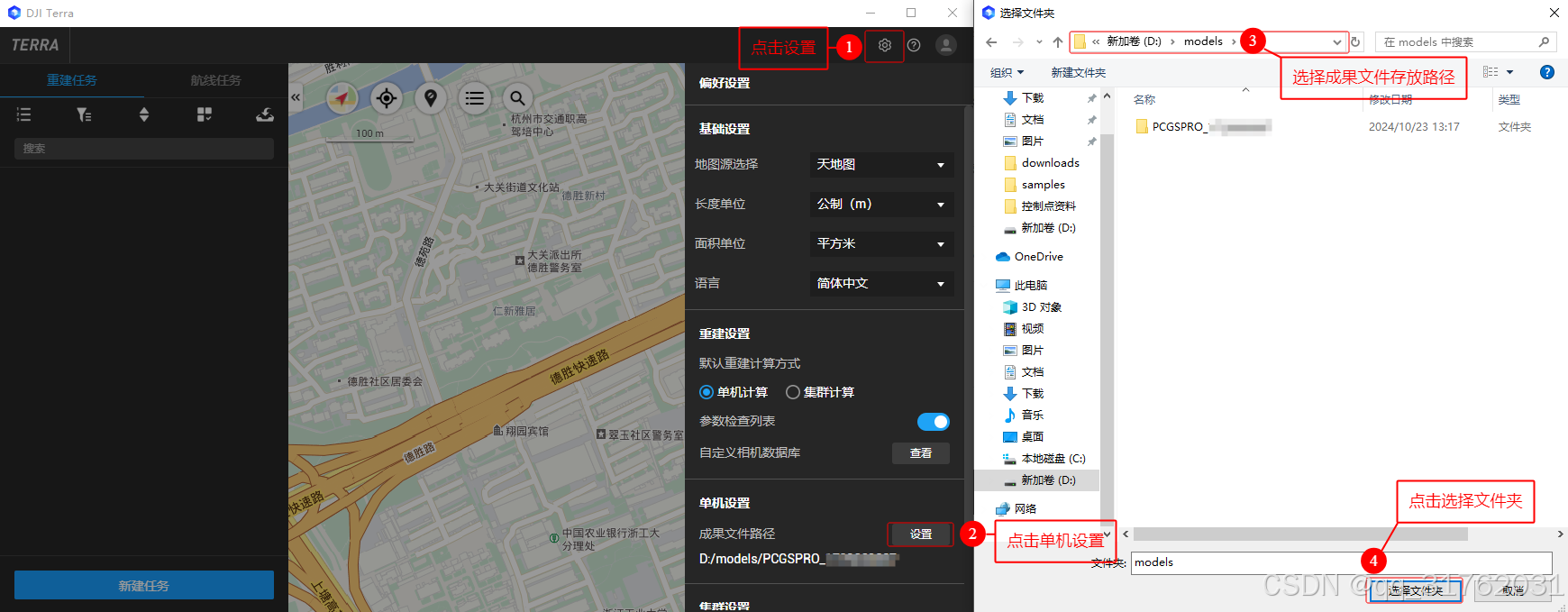Click horizontal scrollbar of the file list
Screen dimensions: 1568x612
pyautogui.click(x=1300, y=534)
